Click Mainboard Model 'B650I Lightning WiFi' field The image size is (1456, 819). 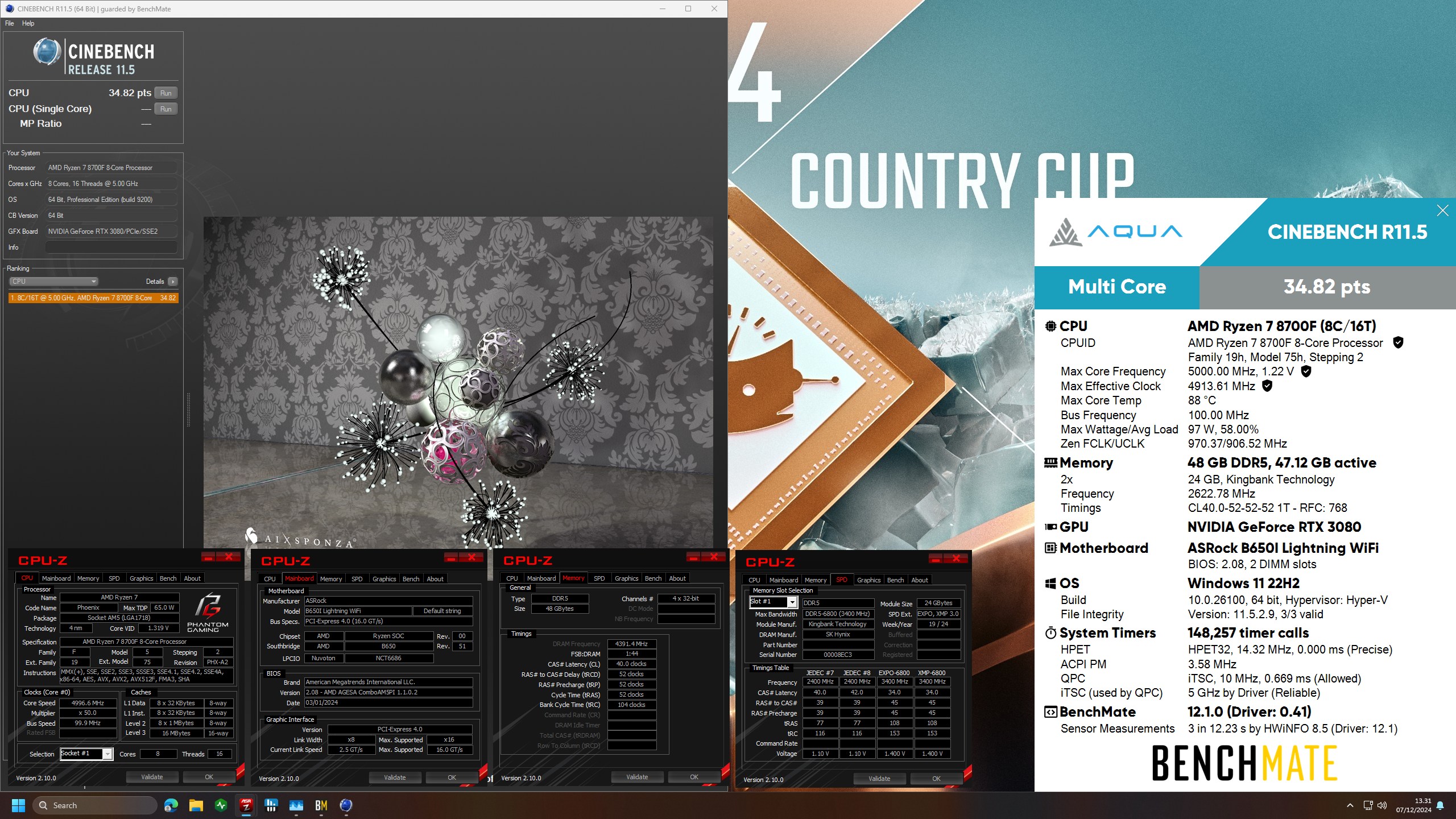tap(358, 611)
